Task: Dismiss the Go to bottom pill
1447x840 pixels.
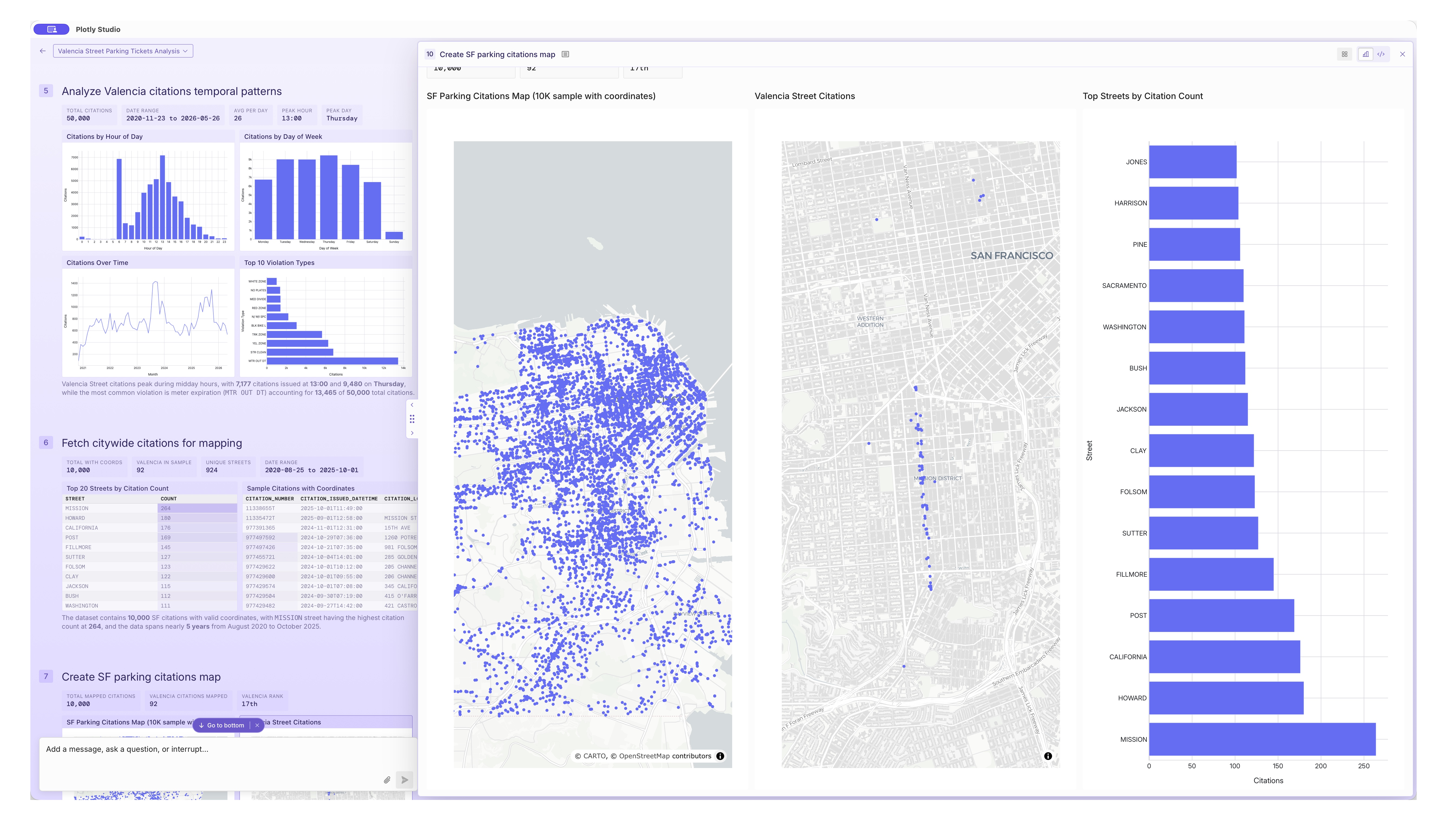Action: click(x=257, y=726)
